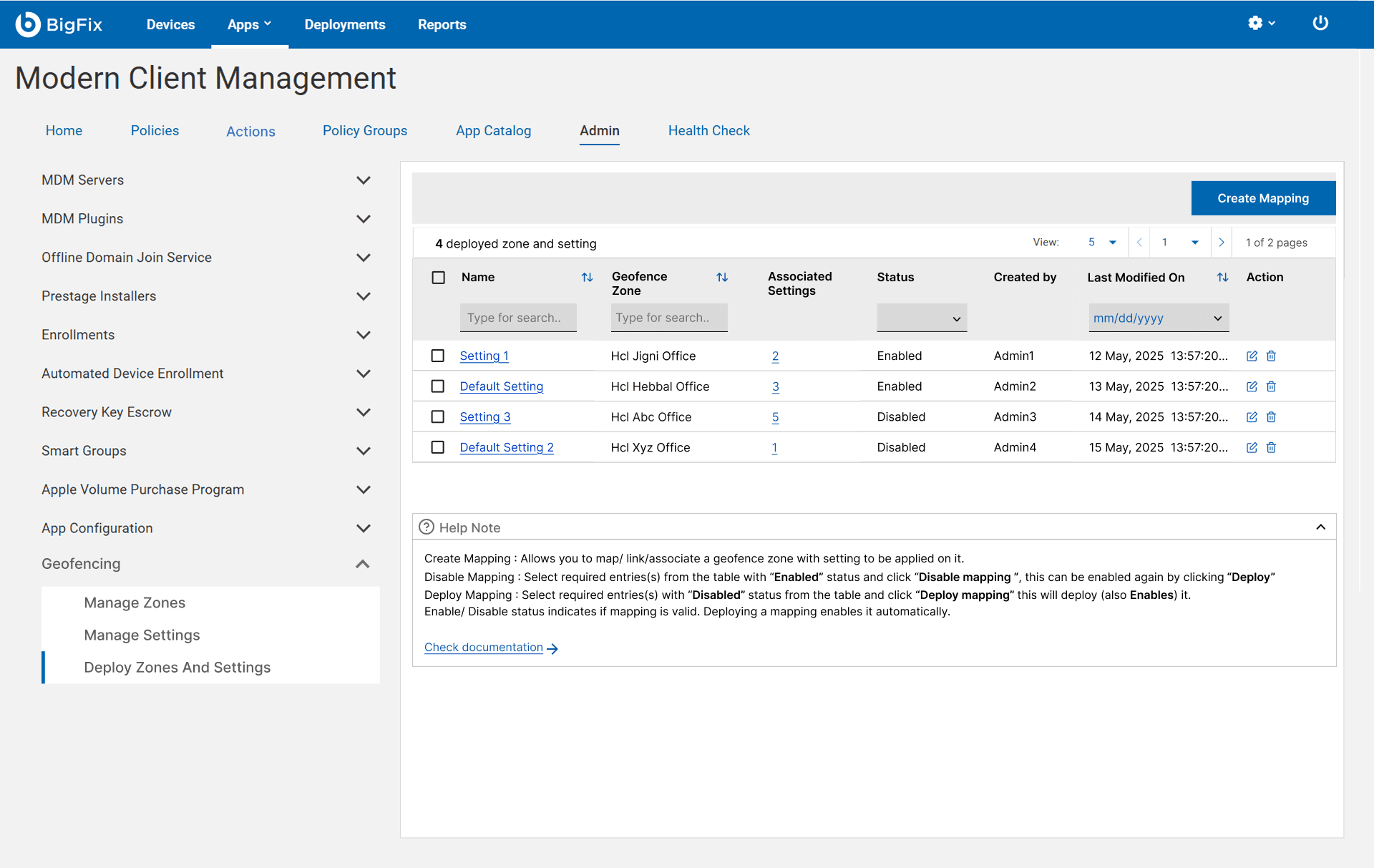
Task: Open the Status filter dropdown
Action: pos(922,318)
